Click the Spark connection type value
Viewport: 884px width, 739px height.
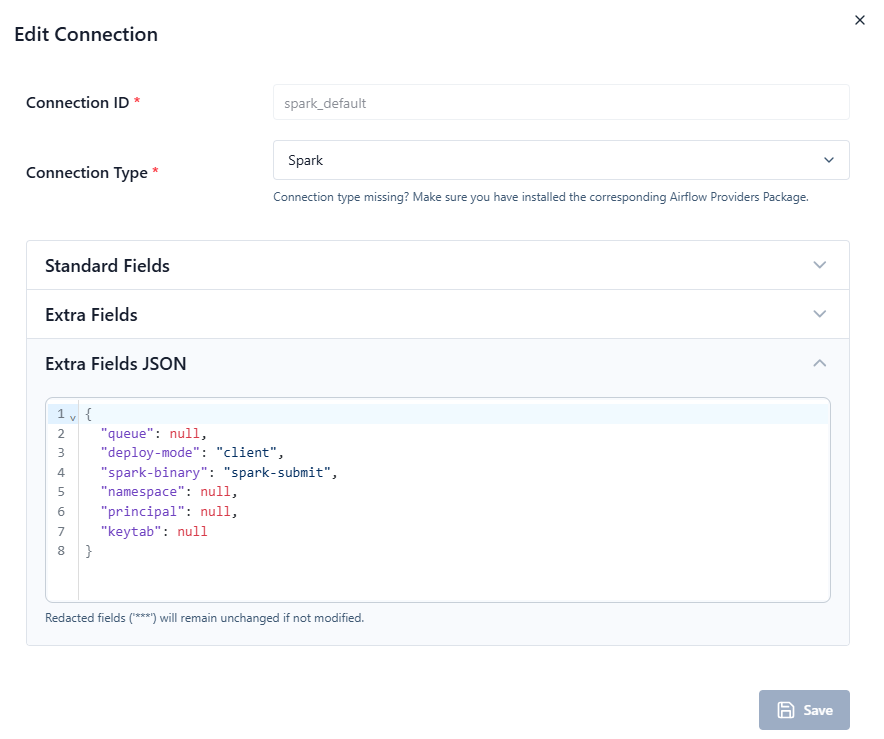click(x=306, y=160)
